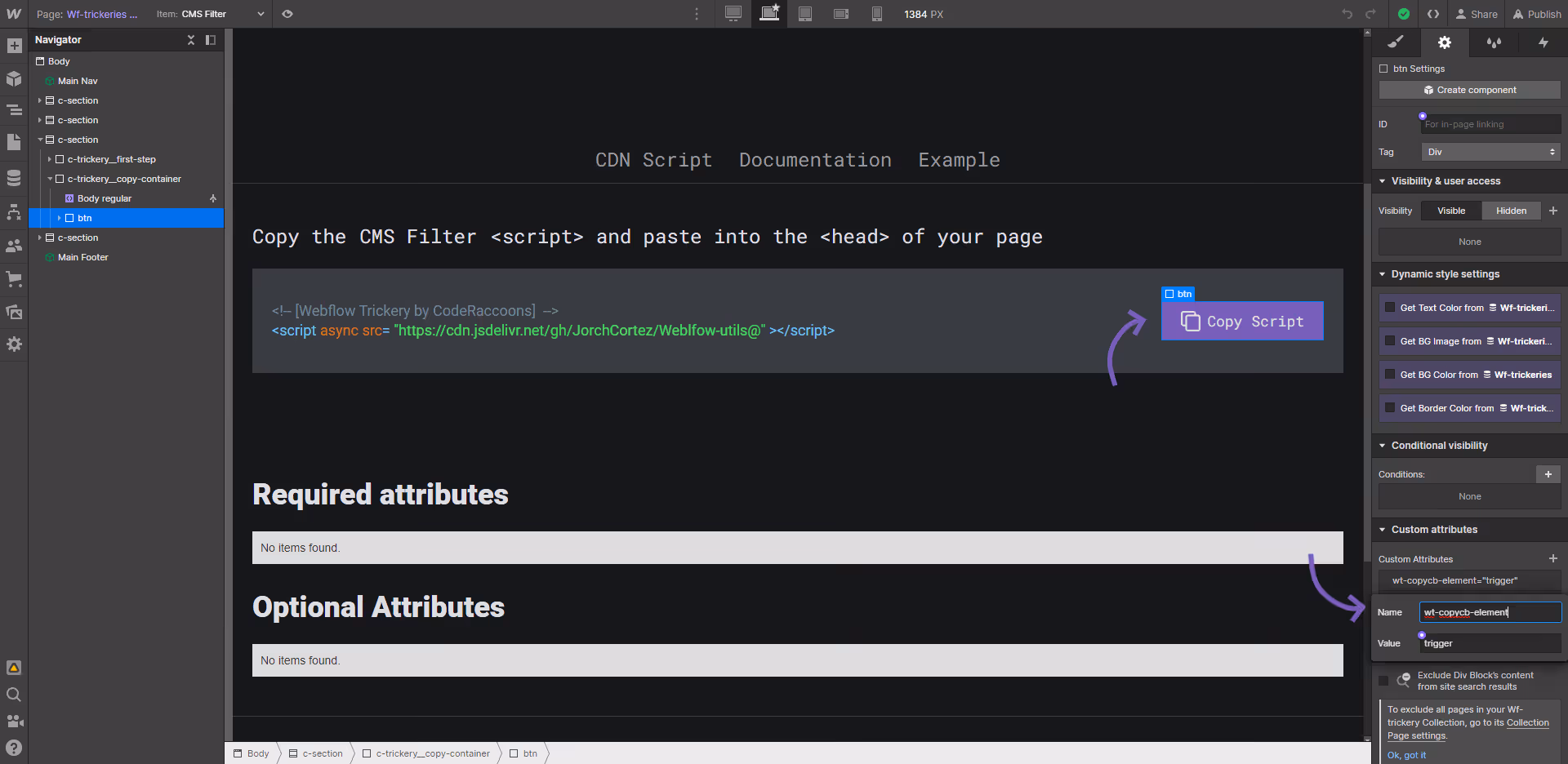Open the code export brackets icon
Image resolution: width=1568 pixels, height=764 pixels.
click(x=1433, y=14)
